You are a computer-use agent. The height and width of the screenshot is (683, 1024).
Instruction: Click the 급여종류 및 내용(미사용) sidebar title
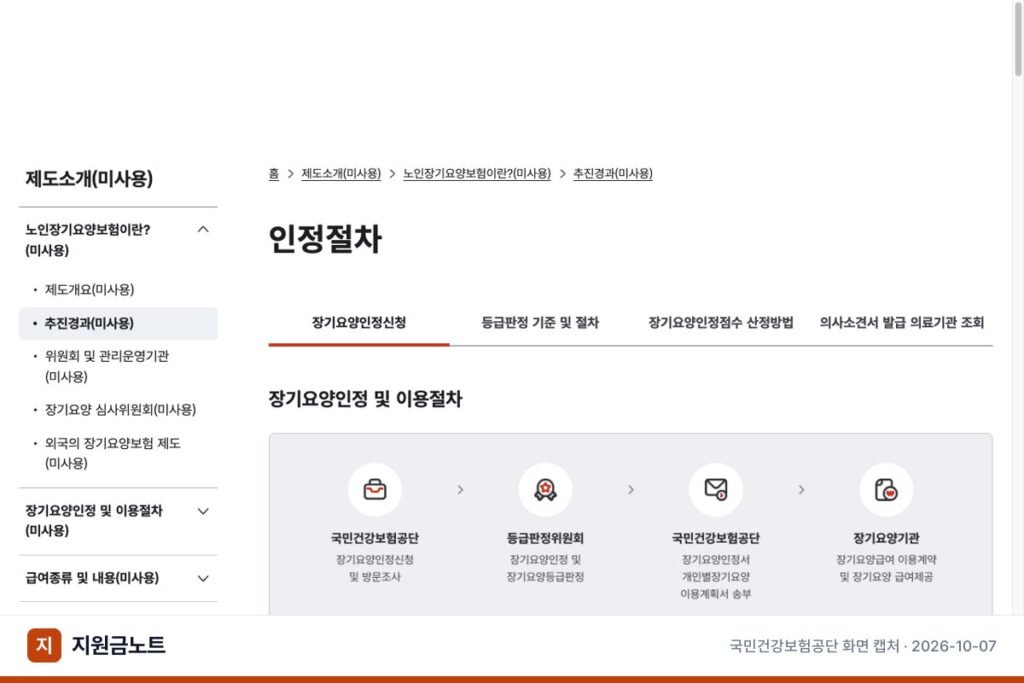tap(91, 578)
